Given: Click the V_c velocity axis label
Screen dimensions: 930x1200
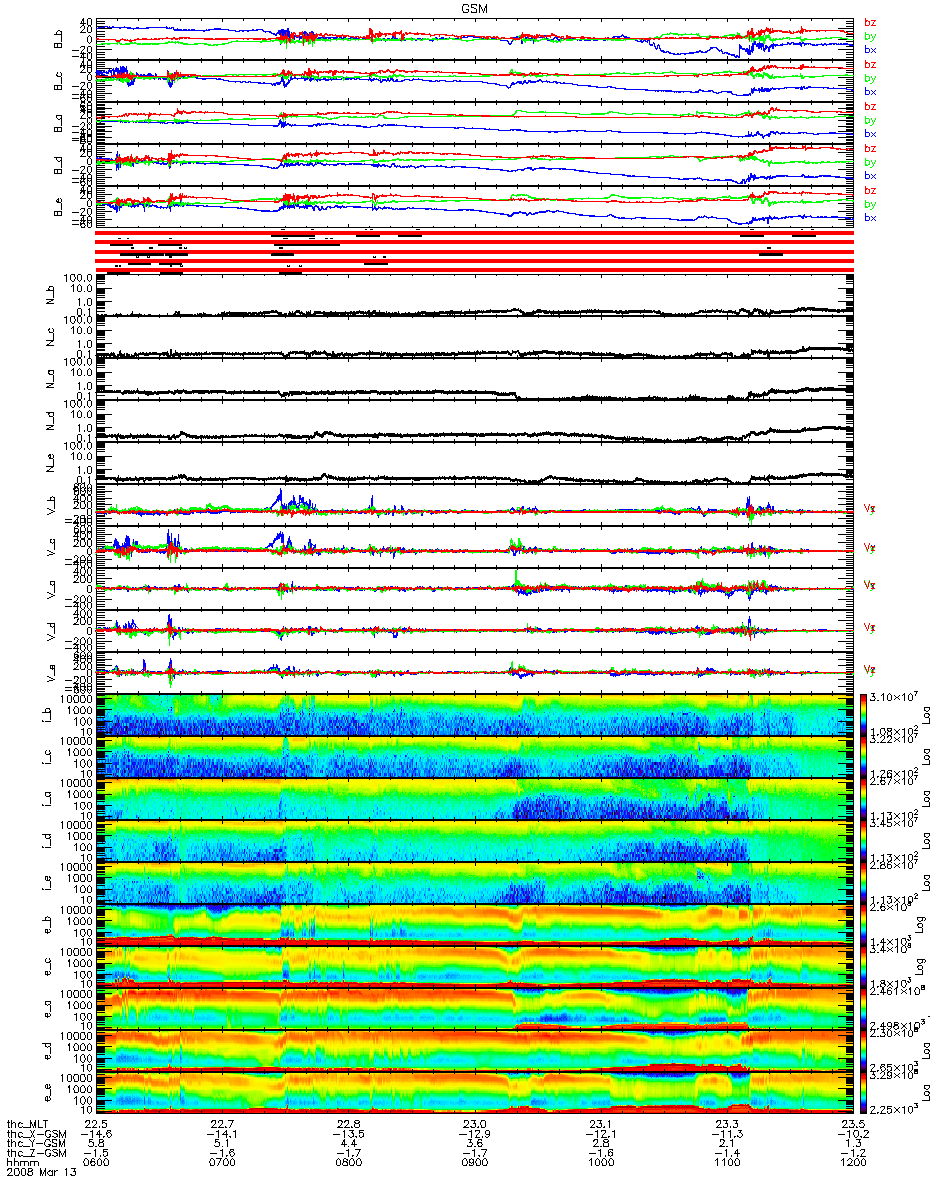Looking at the screenshot, I should point(52,550).
